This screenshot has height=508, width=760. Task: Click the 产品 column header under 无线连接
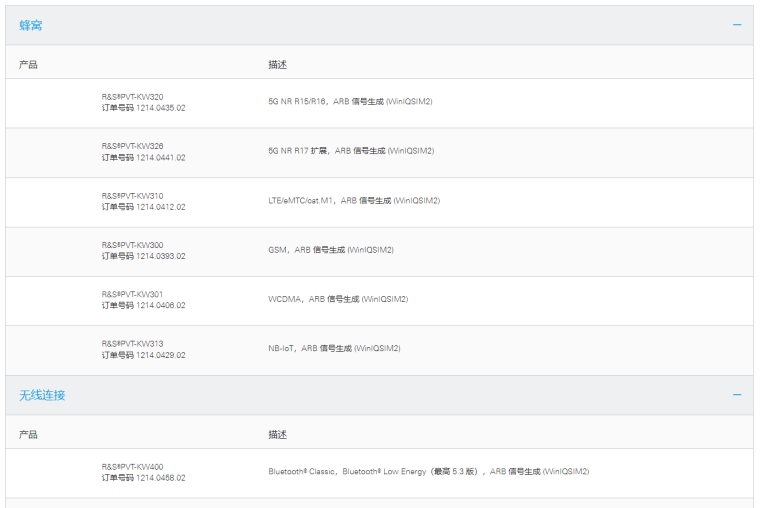pyautogui.click(x=29, y=435)
